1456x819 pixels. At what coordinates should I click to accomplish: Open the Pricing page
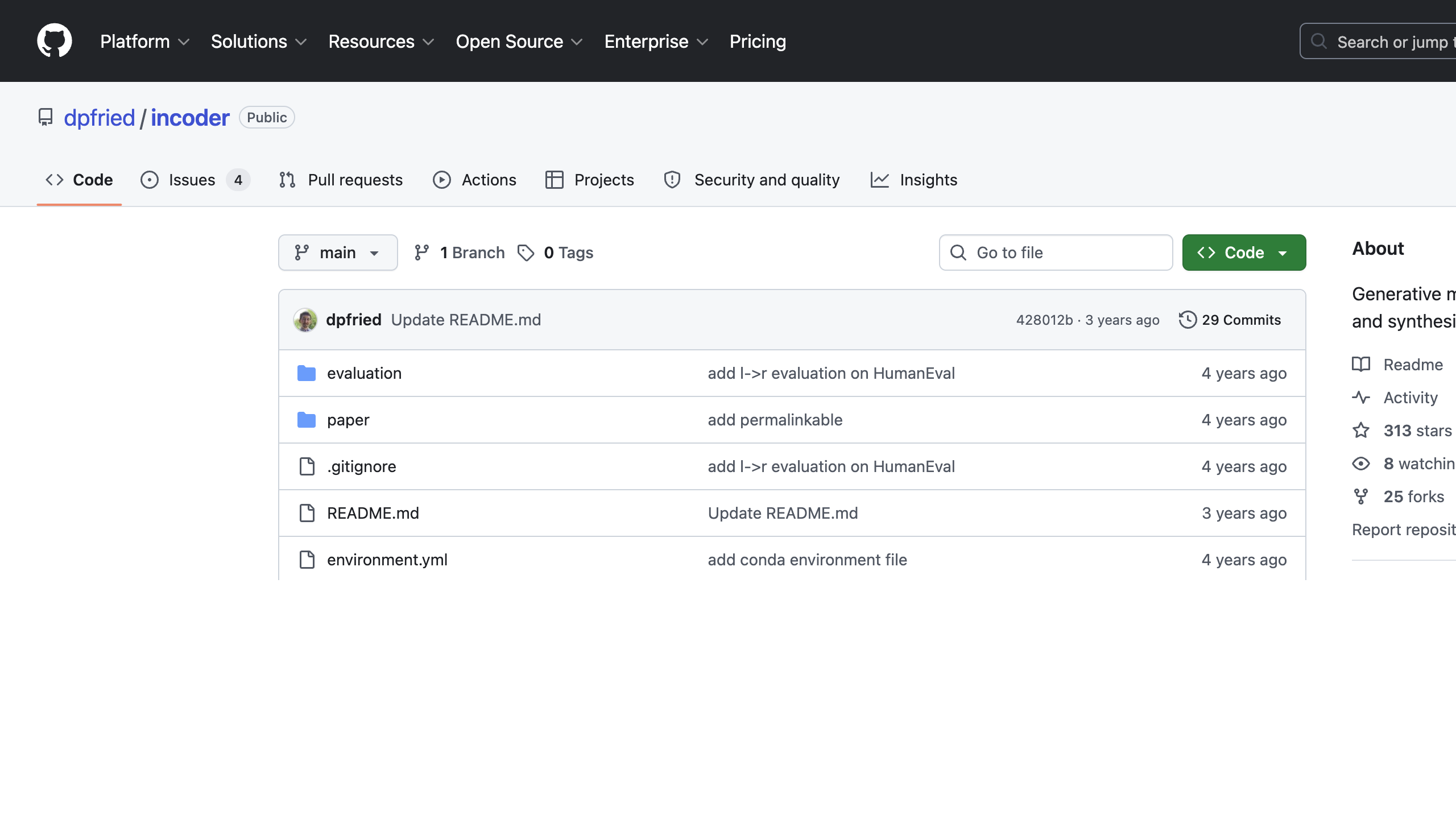click(758, 42)
